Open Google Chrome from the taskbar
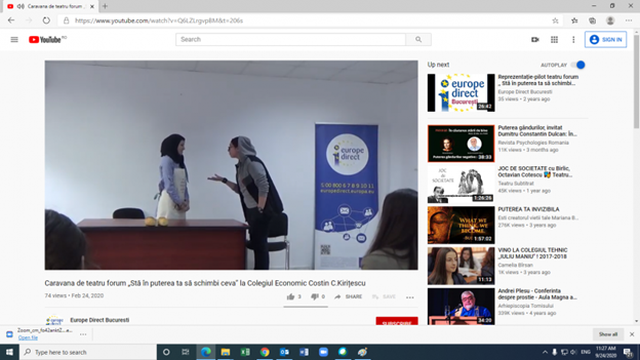Screen dimensions: 640x360 click(x=264, y=352)
